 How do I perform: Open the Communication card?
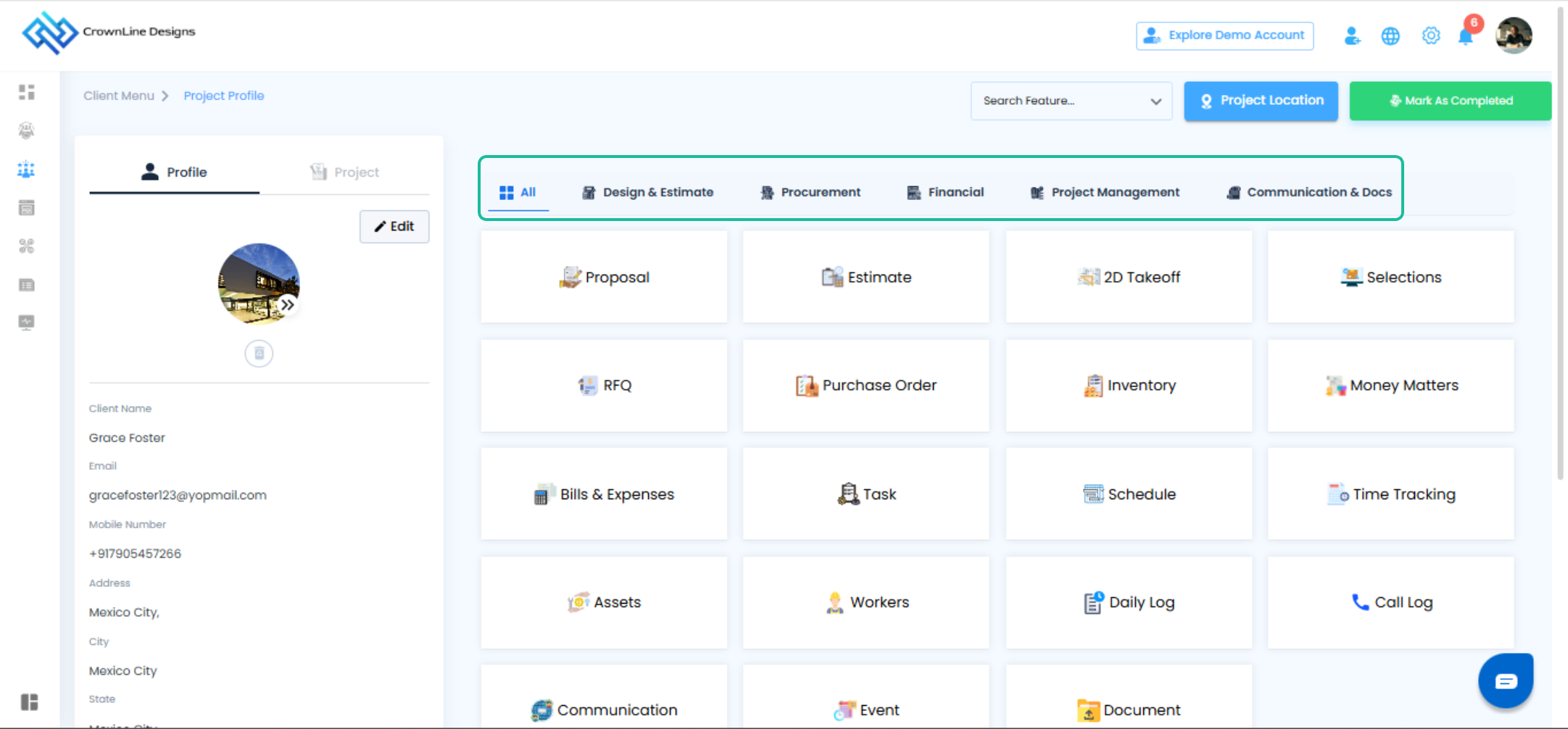[x=604, y=697]
